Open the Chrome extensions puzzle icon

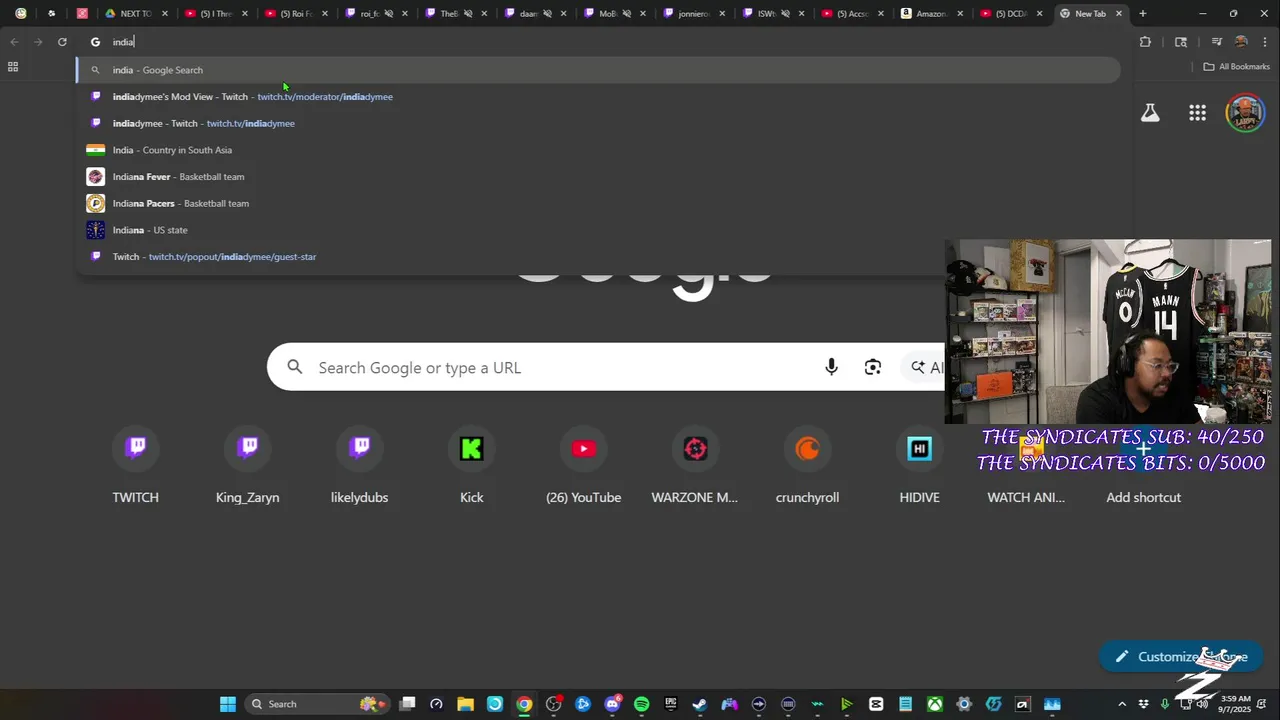coord(1145,42)
